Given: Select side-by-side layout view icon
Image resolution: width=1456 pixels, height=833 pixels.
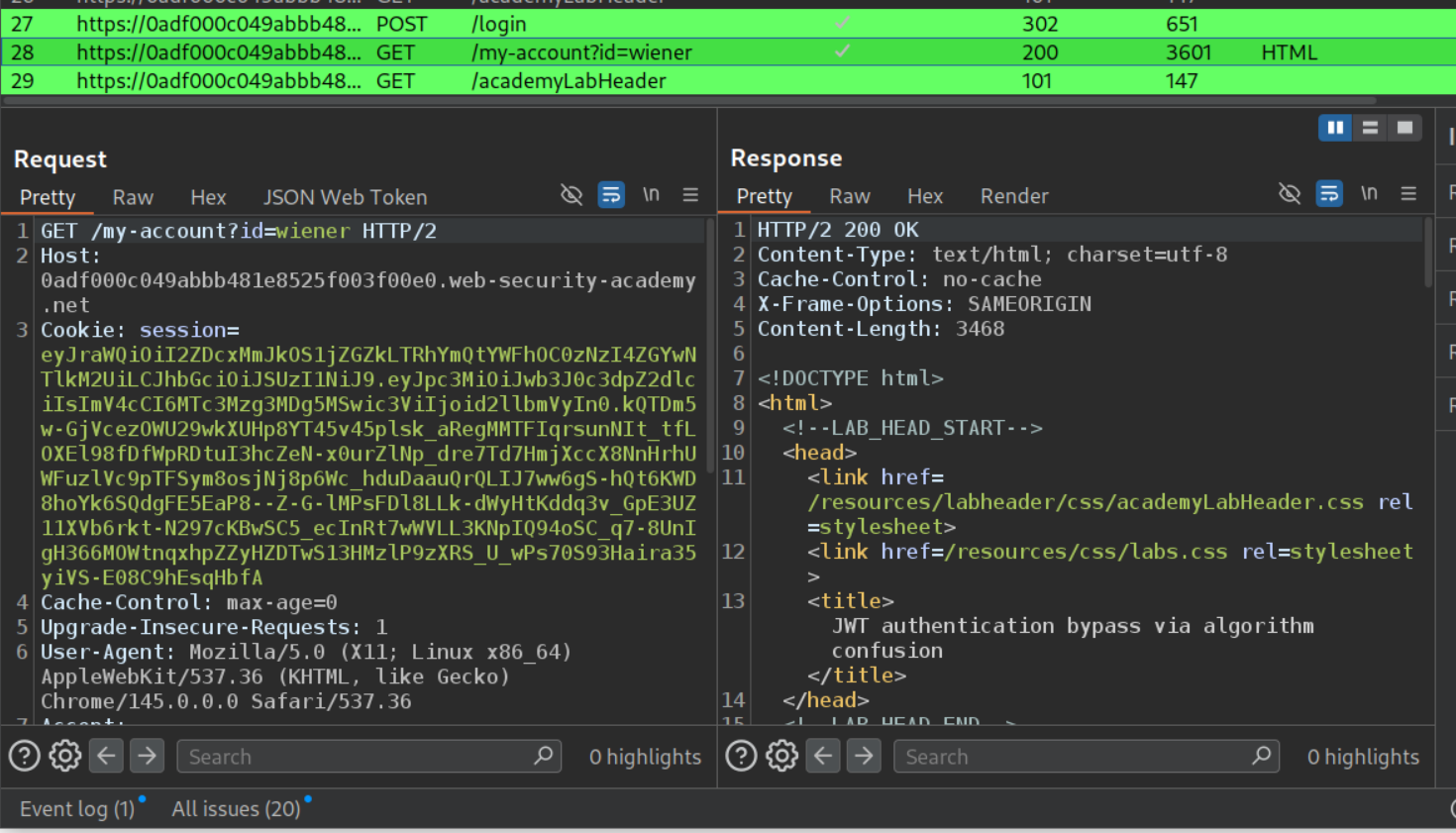Looking at the screenshot, I should (1334, 128).
